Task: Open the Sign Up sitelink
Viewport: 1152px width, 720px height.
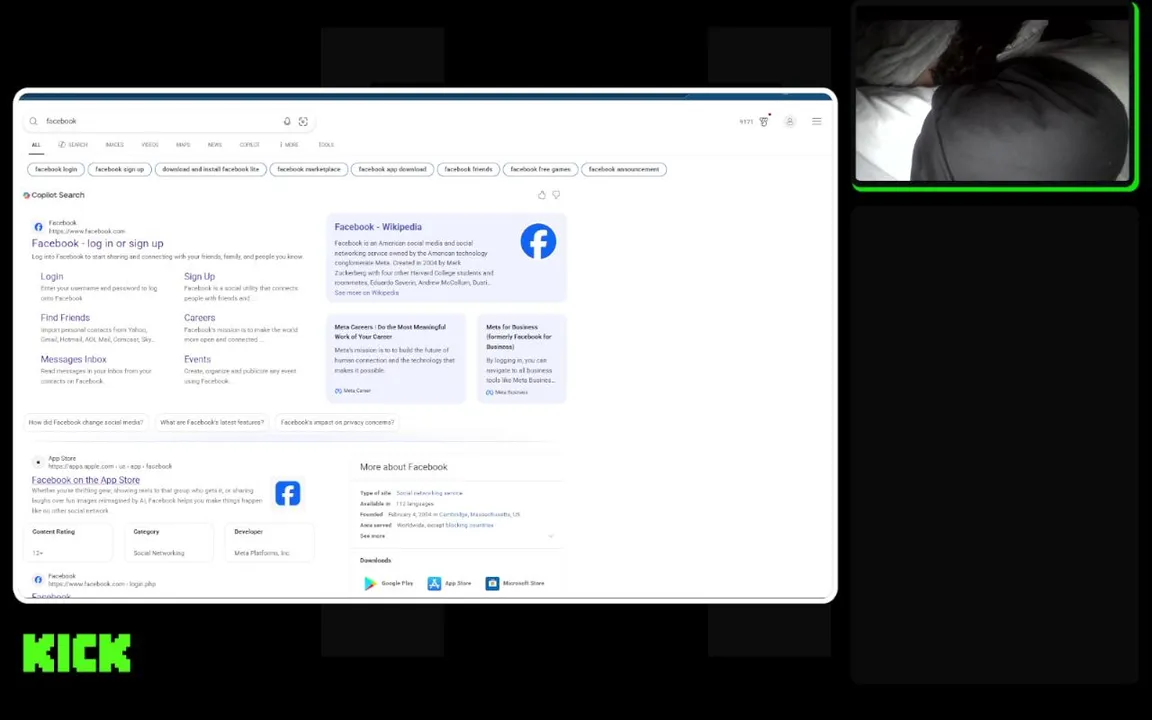Action: coord(199,276)
